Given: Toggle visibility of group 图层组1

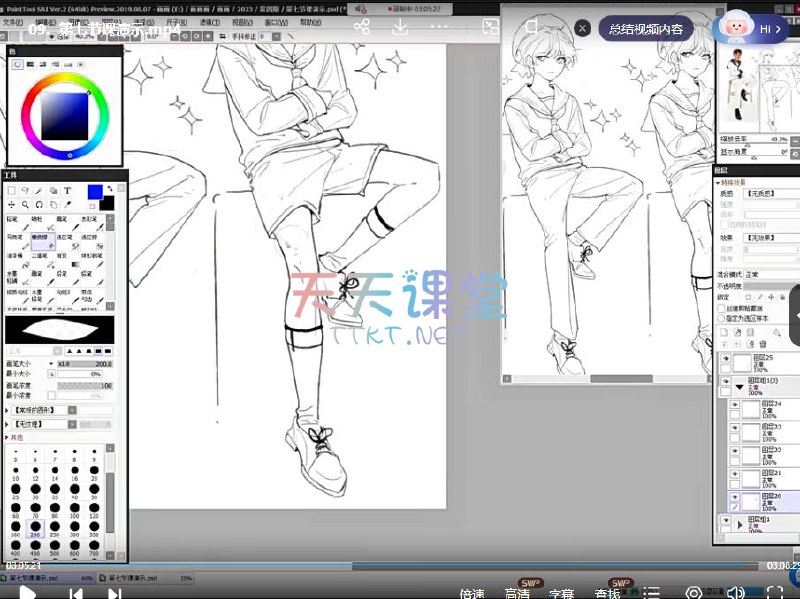Looking at the screenshot, I should click(726, 520).
